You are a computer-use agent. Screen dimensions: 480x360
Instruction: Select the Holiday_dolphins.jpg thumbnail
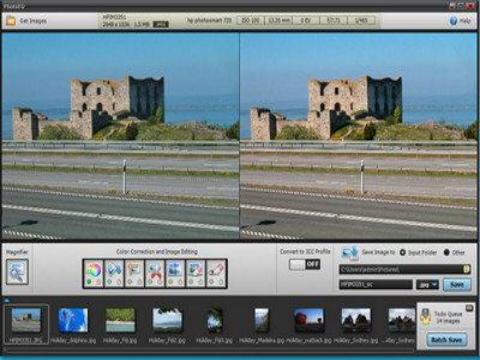pos(73,321)
